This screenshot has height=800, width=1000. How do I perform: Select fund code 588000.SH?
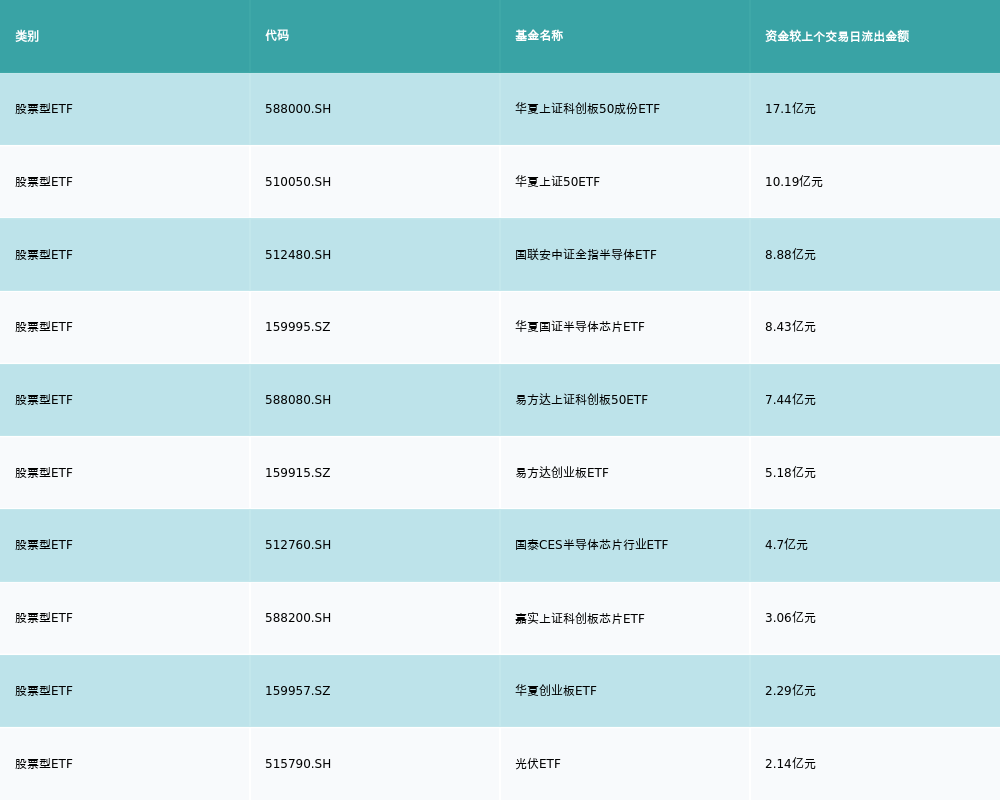click(298, 109)
